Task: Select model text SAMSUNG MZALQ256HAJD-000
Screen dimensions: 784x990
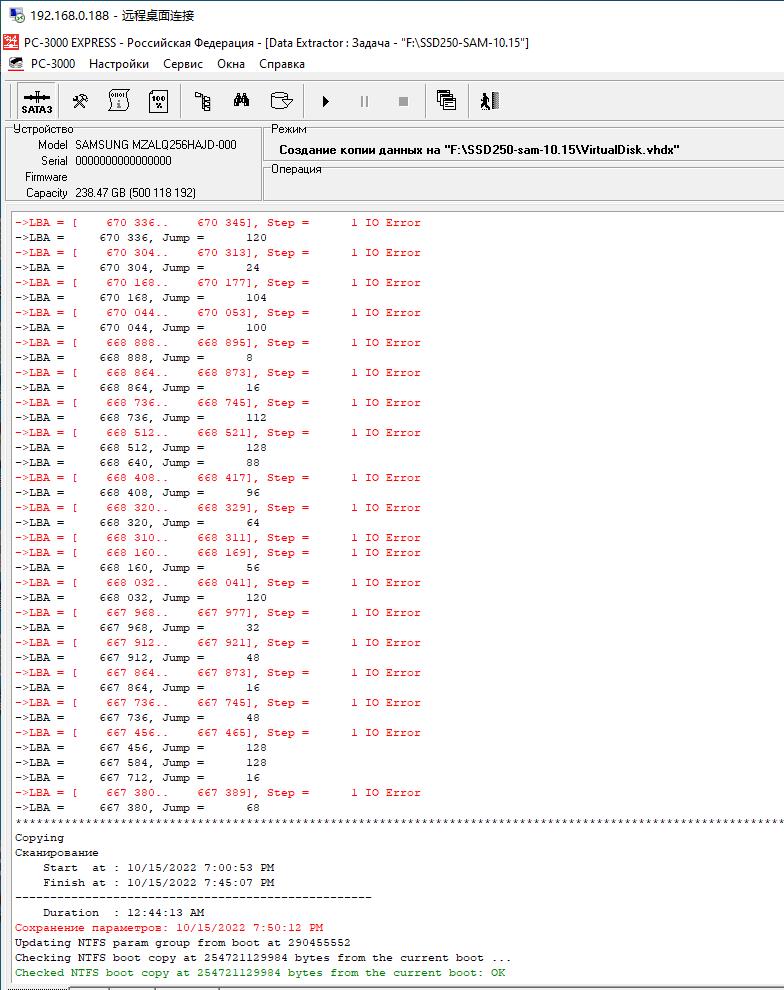Action: click(156, 145)
